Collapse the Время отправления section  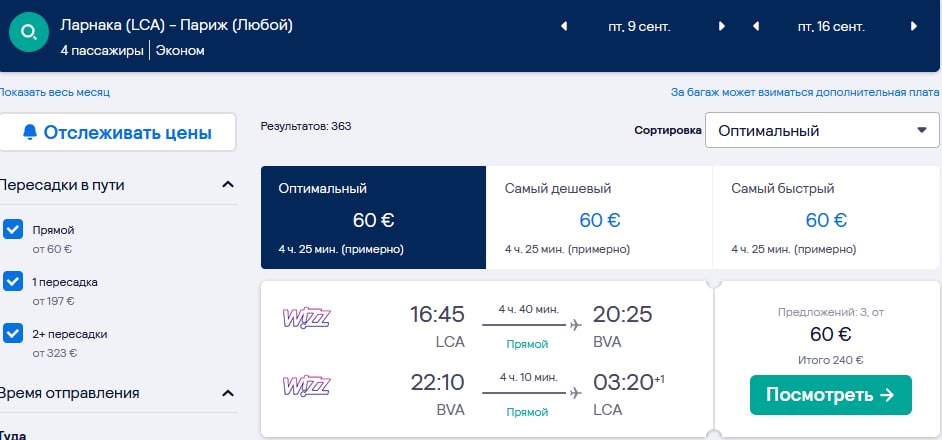pyautogui.click(x=228, y=393)
